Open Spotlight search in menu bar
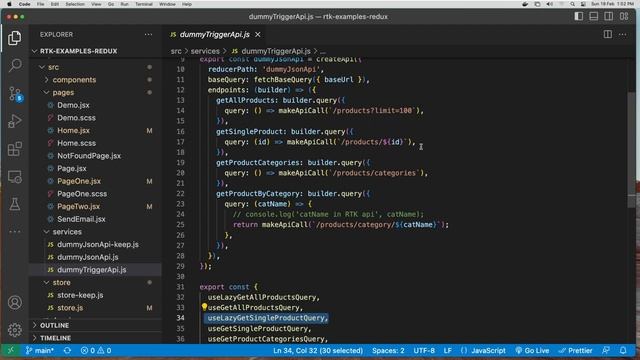Image resolution: width=640 pixels, height=360 pixels. (572, 4)
